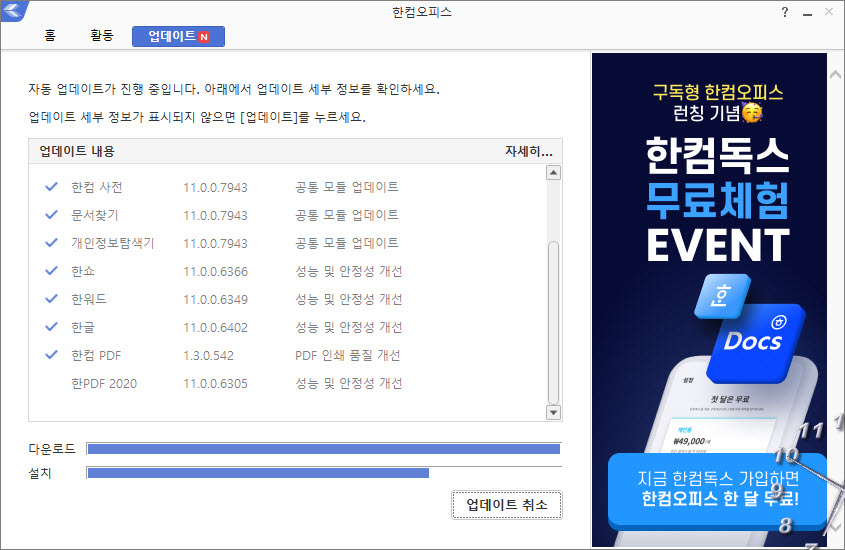Toggle the checkmark for 한글

pyautogui.click(x=51, y=327)
